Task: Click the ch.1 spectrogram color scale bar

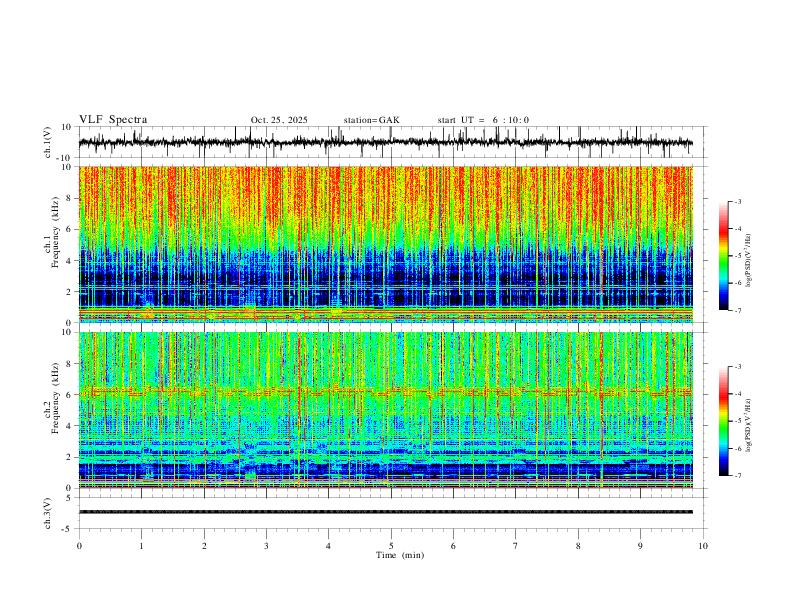Action: point(723,256)
